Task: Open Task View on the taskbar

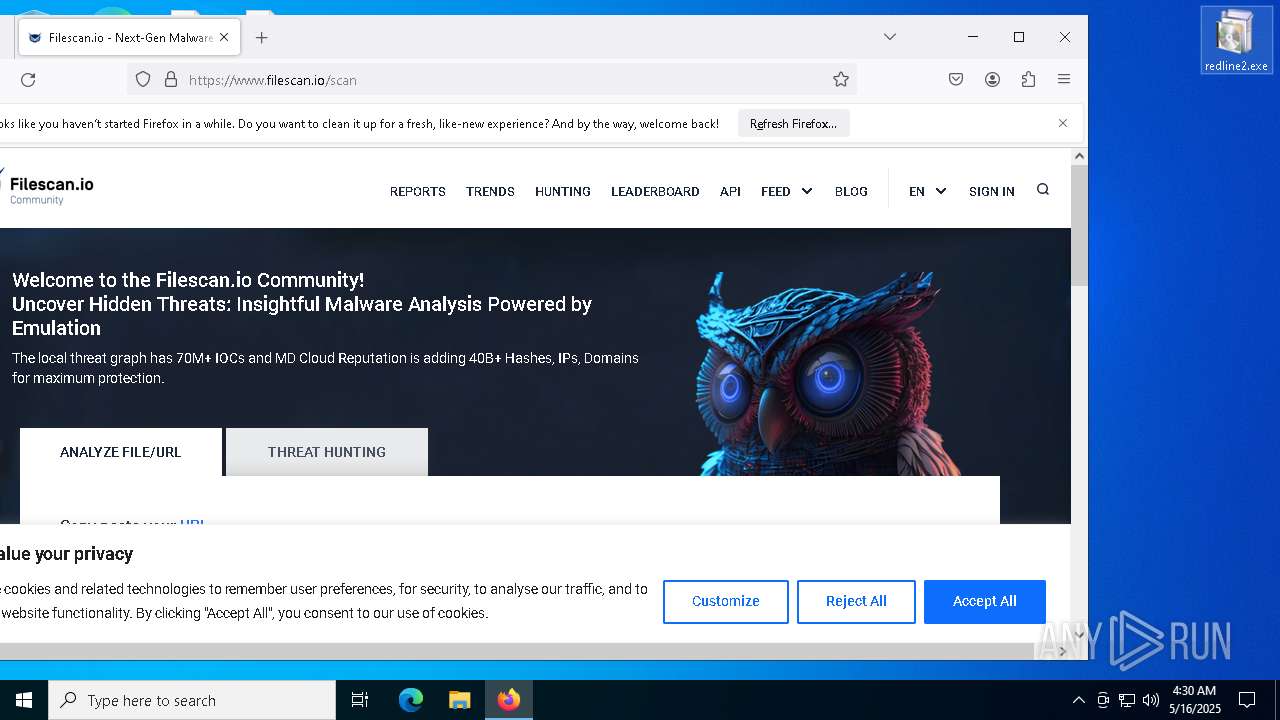Action: point(360,700)
